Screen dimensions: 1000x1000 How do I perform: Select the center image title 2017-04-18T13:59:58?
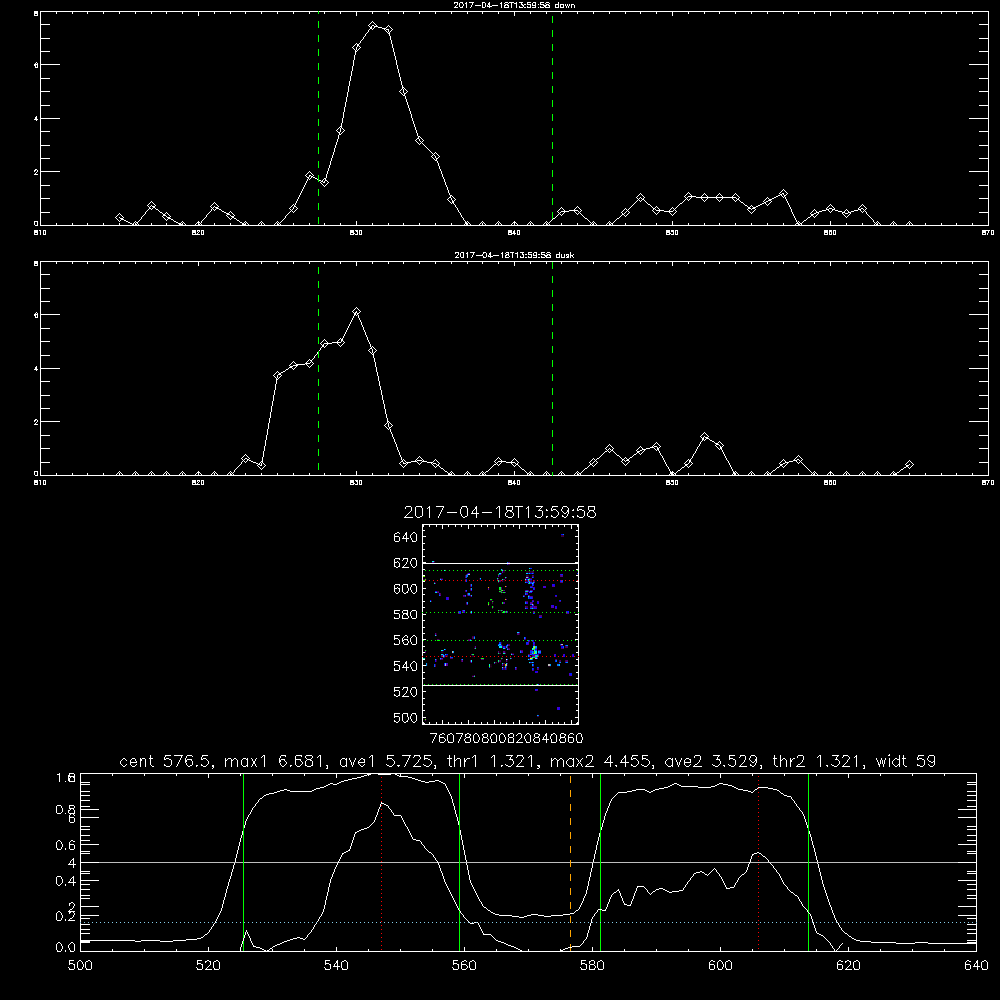[500, 512]
